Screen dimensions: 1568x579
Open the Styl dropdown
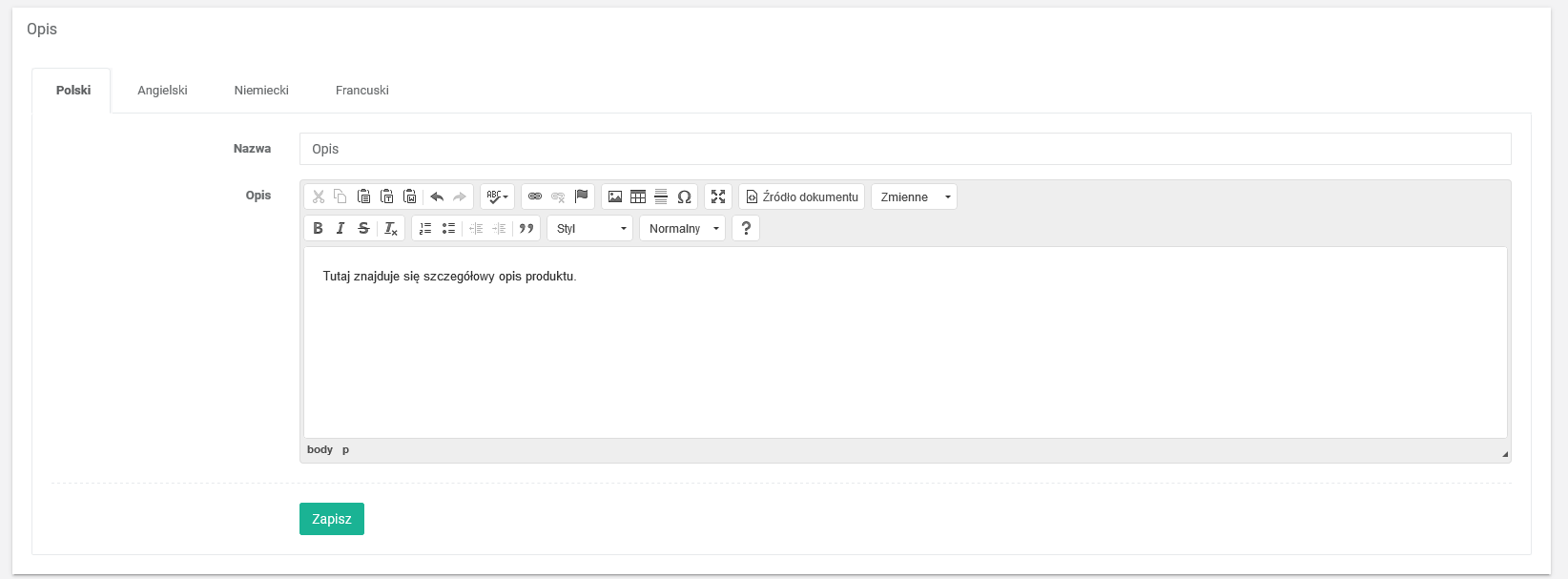[x=589, y=228]
